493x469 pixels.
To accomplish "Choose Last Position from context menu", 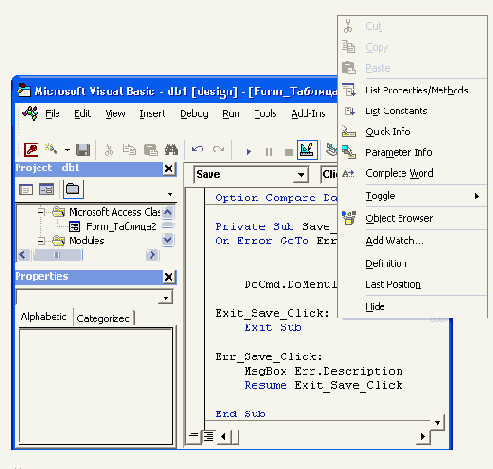I will click(x=412, y=284).
